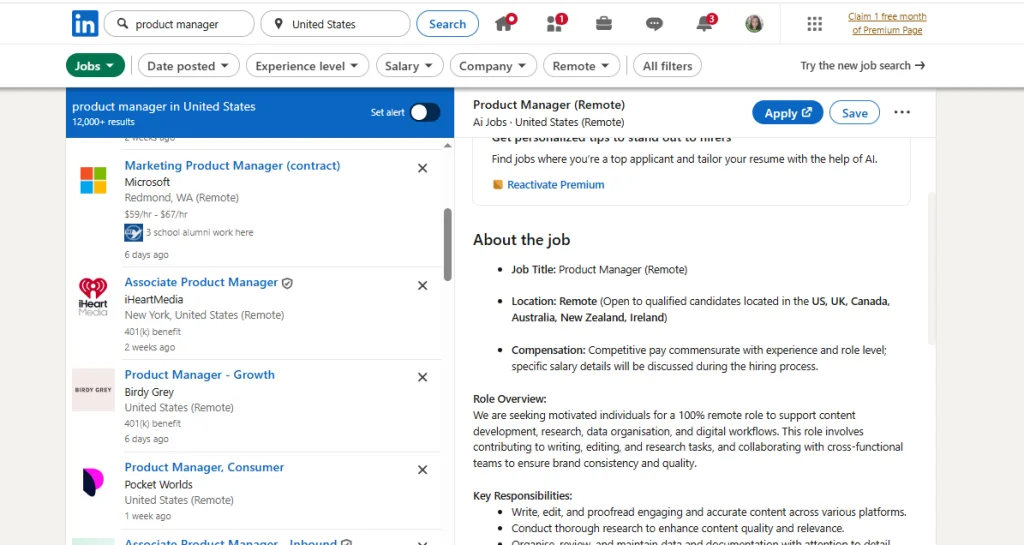1024x545 pixels.
Task: Dismiss the Product Manager, Consumer job
Action: (x=423, y=470)
